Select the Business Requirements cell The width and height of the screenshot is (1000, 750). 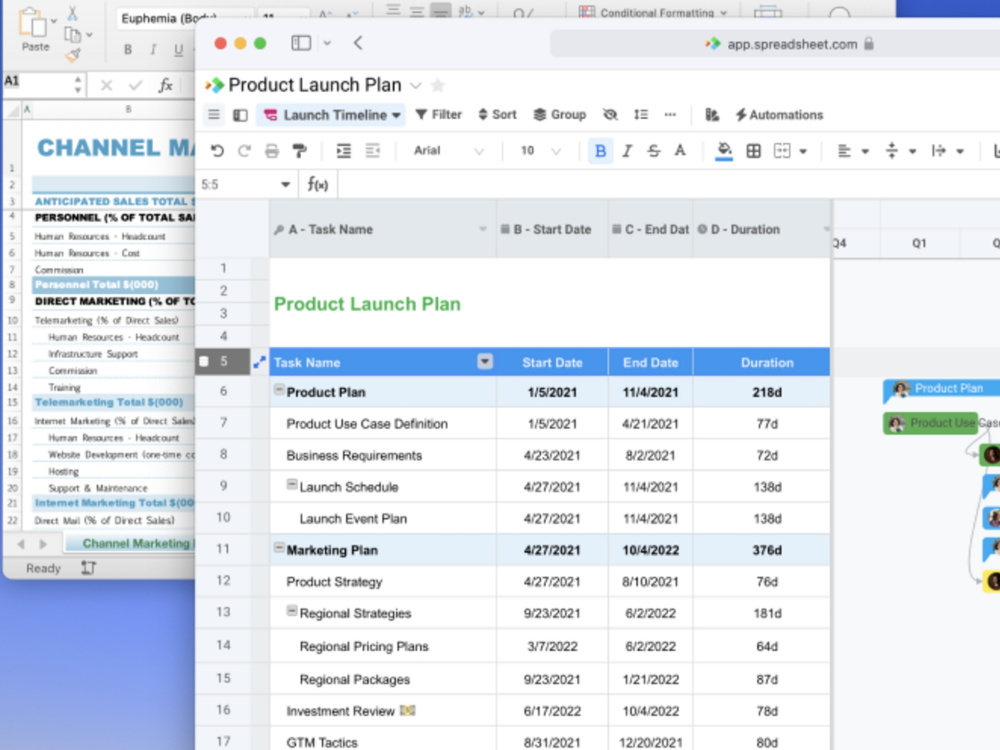(383, 455)
